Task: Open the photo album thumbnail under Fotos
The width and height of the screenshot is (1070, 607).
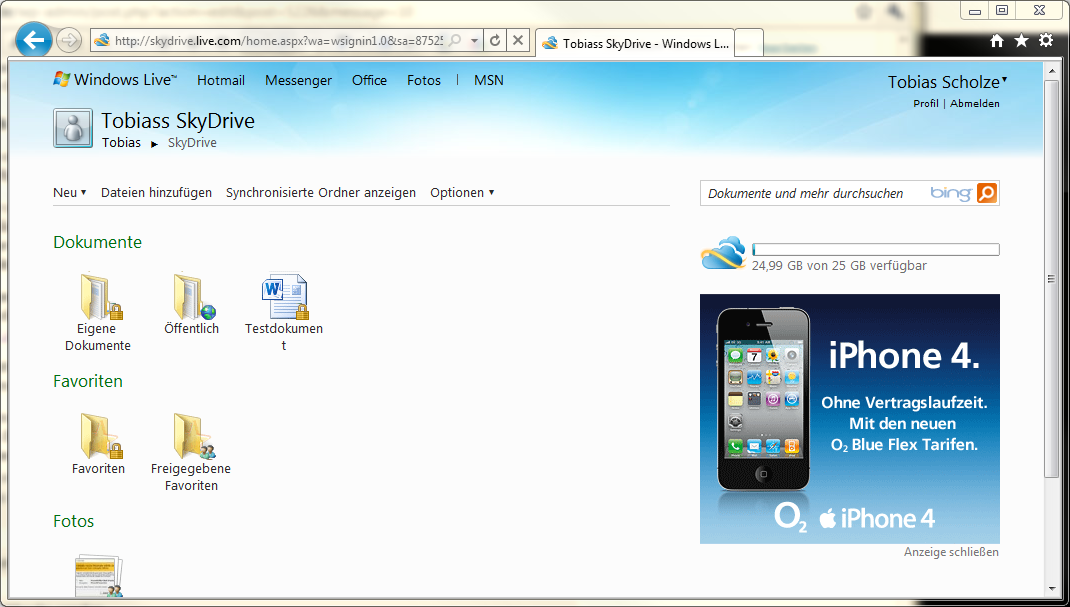Action: (x=99, y=576)
